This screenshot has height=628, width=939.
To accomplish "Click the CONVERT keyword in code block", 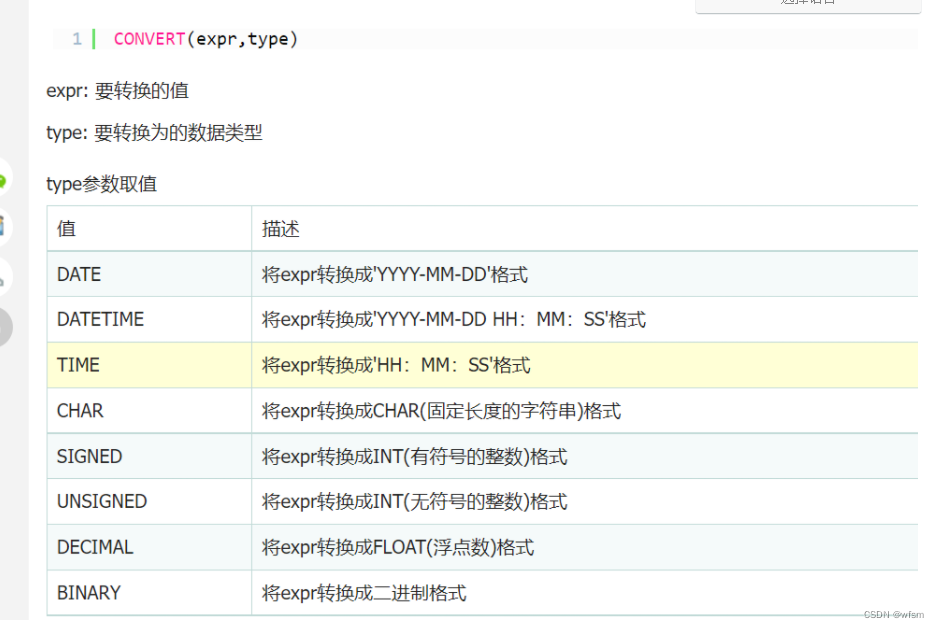I will [x=150, y=39].
